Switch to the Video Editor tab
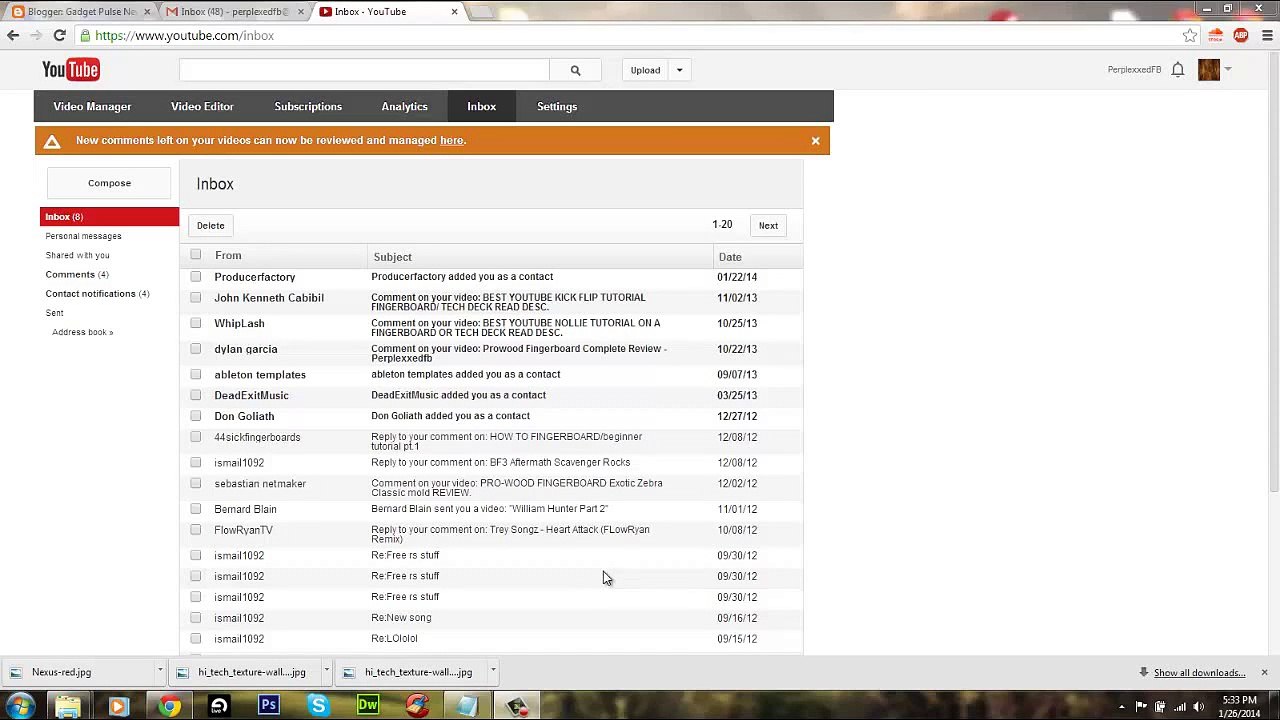Viewport: 1280px width, 720px height. [x=202, y=106]
